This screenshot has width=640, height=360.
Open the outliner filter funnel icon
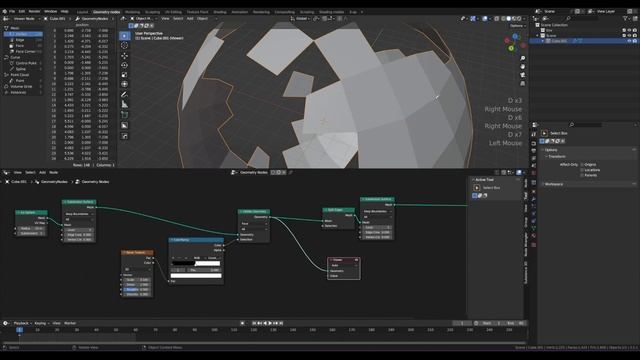click(625, 18)
